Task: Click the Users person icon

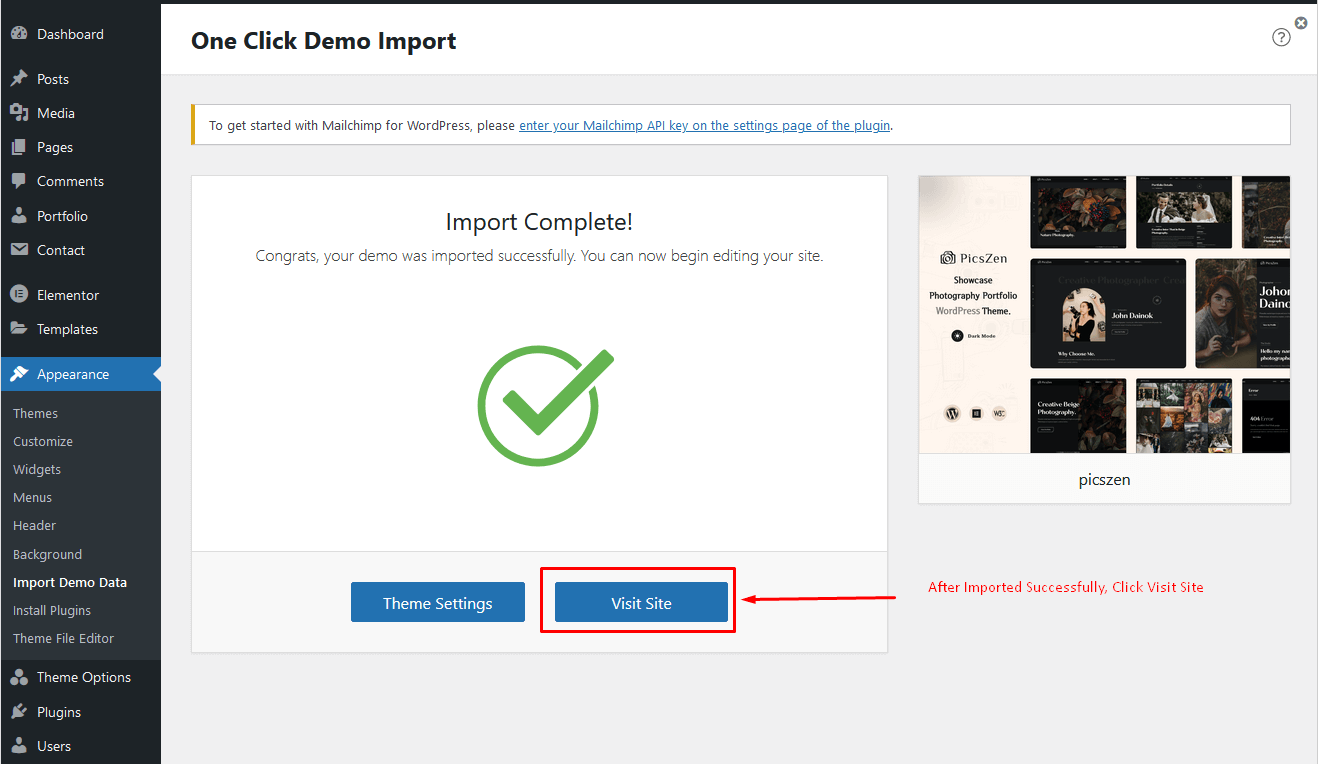Action: click(x=19, y=746)
